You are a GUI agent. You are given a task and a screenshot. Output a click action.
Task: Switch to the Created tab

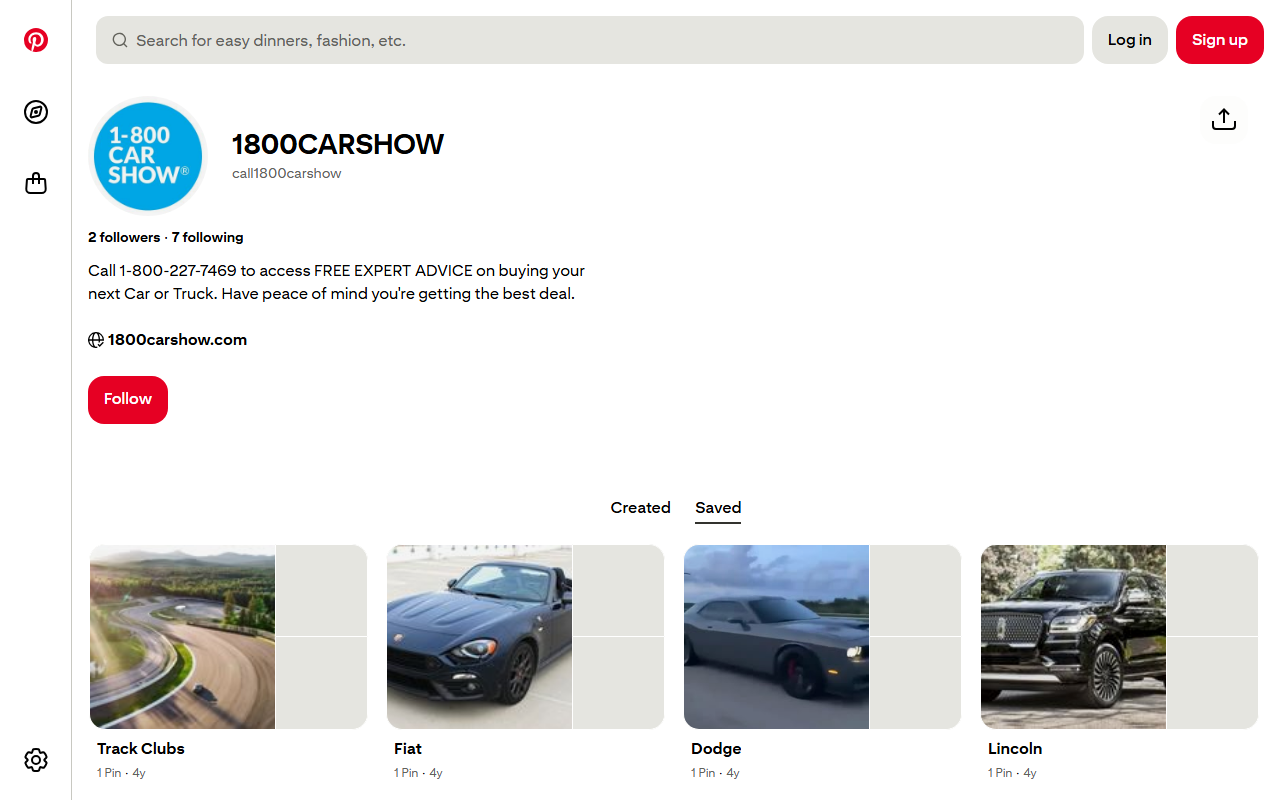(640, 508)
